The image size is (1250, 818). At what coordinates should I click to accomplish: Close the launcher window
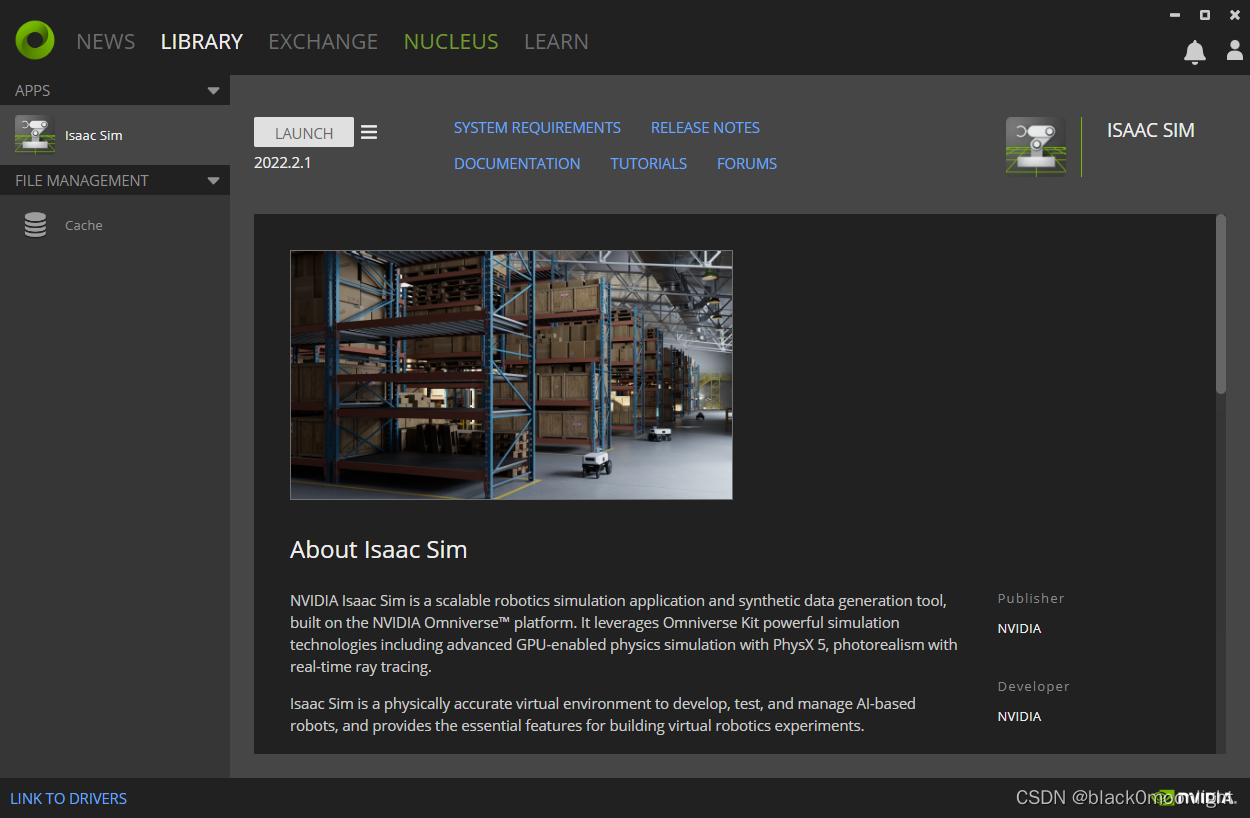1235,15
